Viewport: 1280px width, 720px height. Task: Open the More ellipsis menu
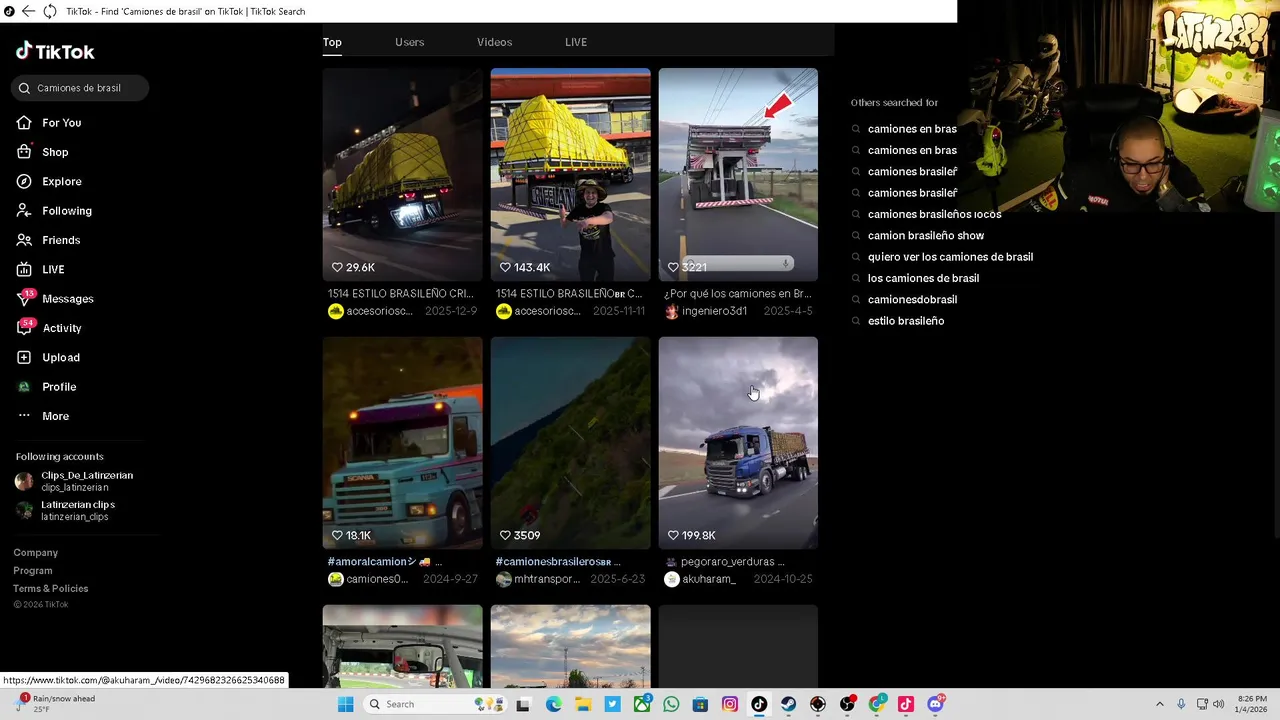pos(24,415)
